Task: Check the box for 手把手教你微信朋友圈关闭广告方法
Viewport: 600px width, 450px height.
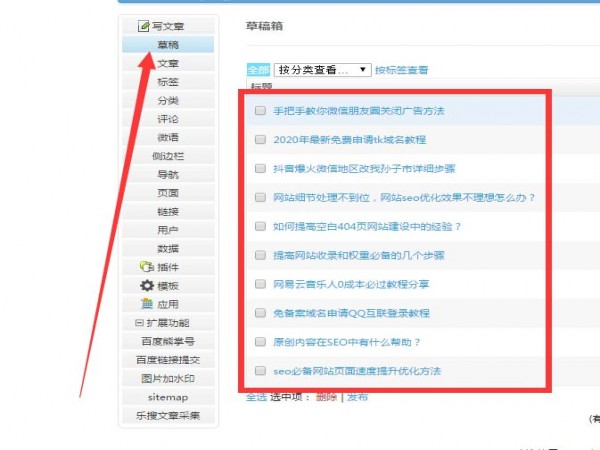Action: (x=260, y=111)
